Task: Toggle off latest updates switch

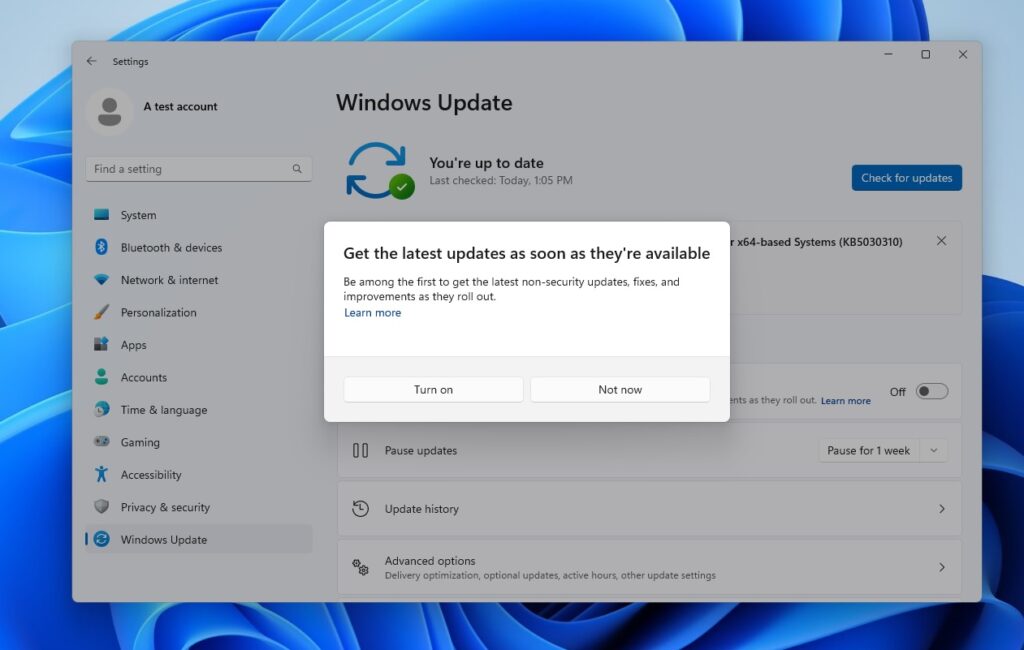Action: pyautogui.click(x=931, y=391)
